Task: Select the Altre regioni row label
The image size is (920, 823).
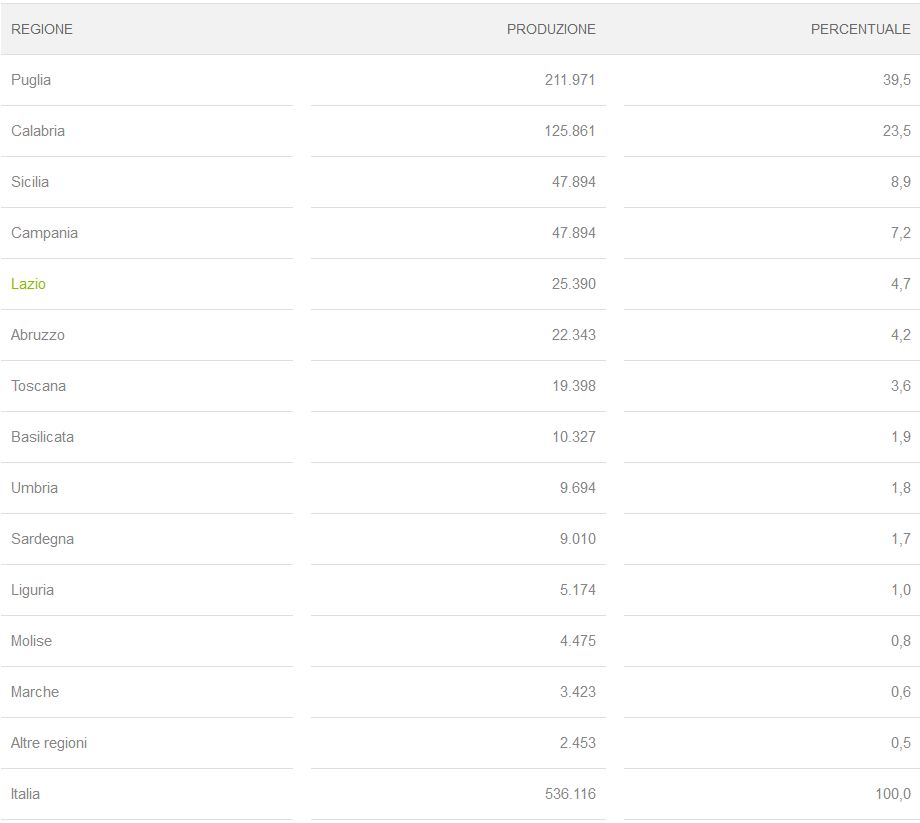Action: click(49, 743)
